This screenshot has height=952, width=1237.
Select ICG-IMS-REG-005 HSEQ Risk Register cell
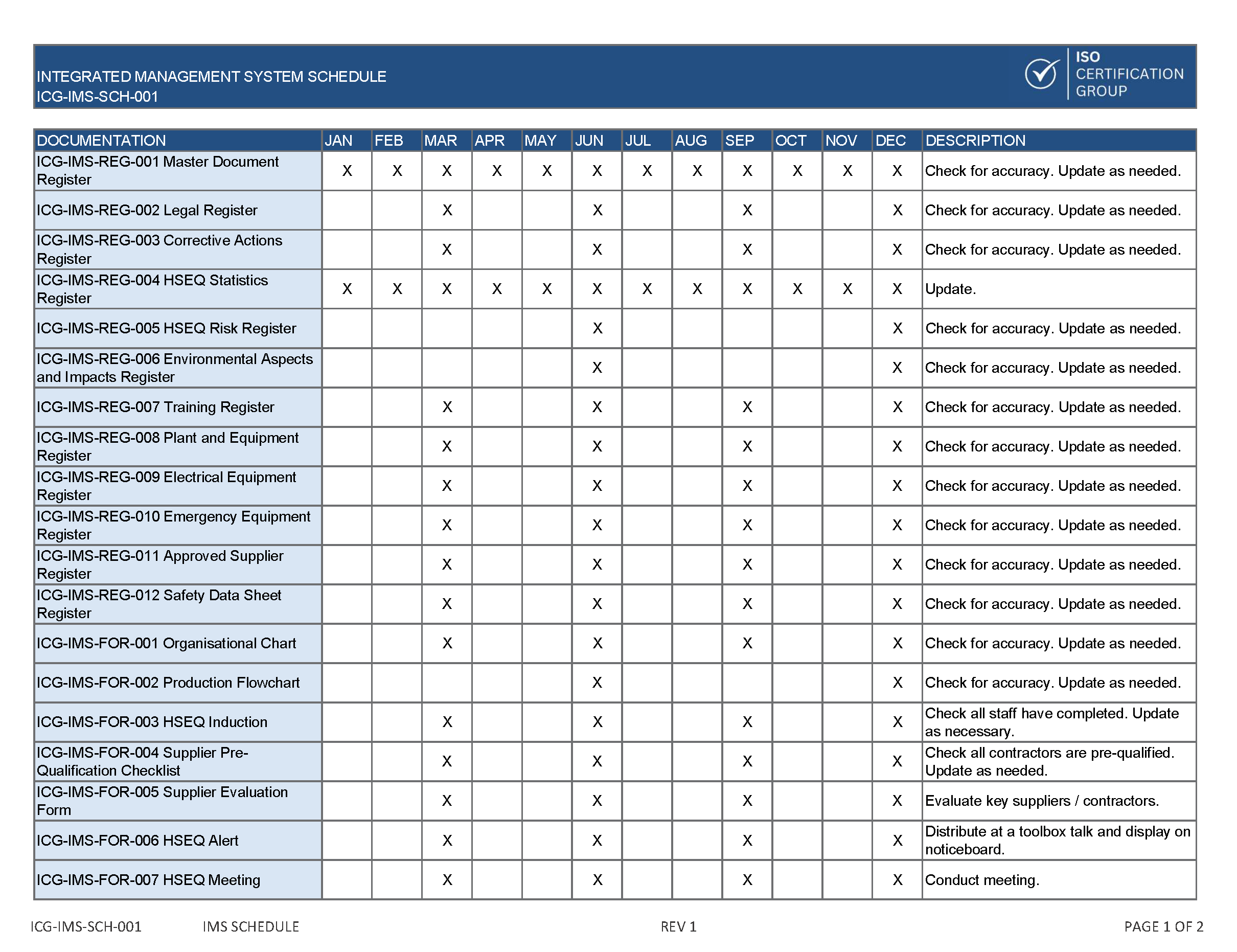pyautogui.click(x=178, y=328)
